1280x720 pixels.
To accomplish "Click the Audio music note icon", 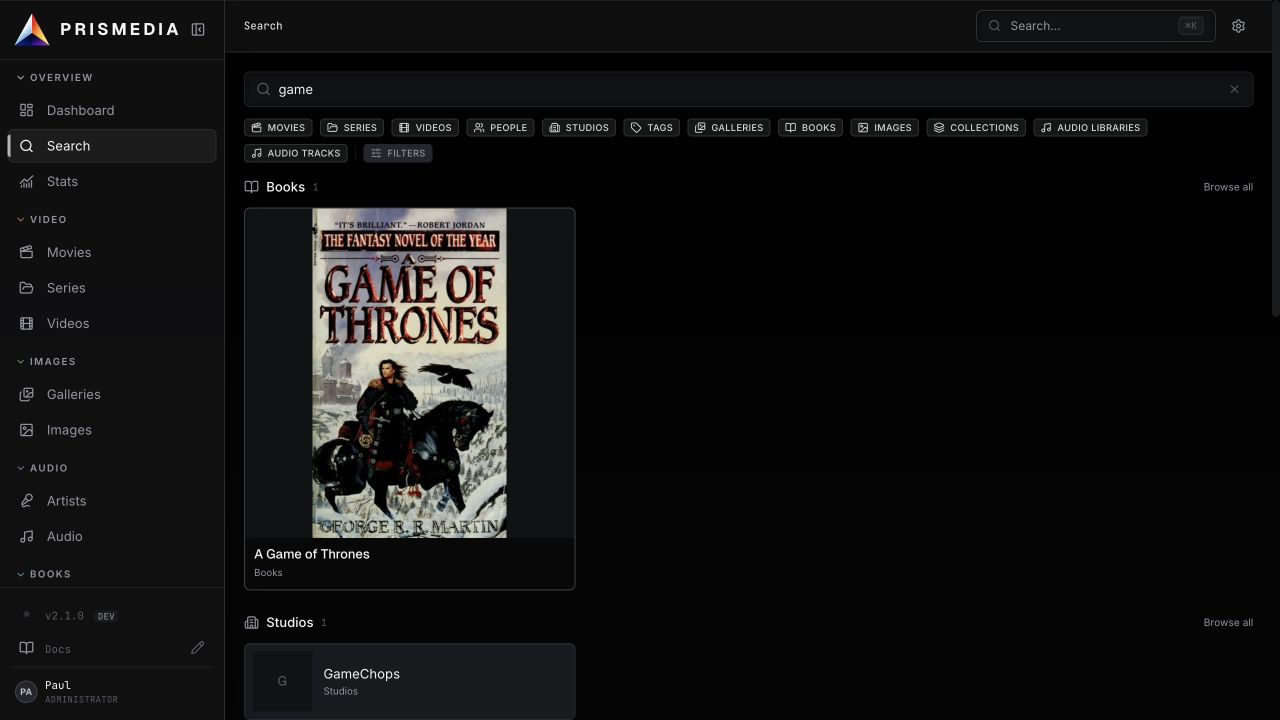I will [x=27, y=536].
